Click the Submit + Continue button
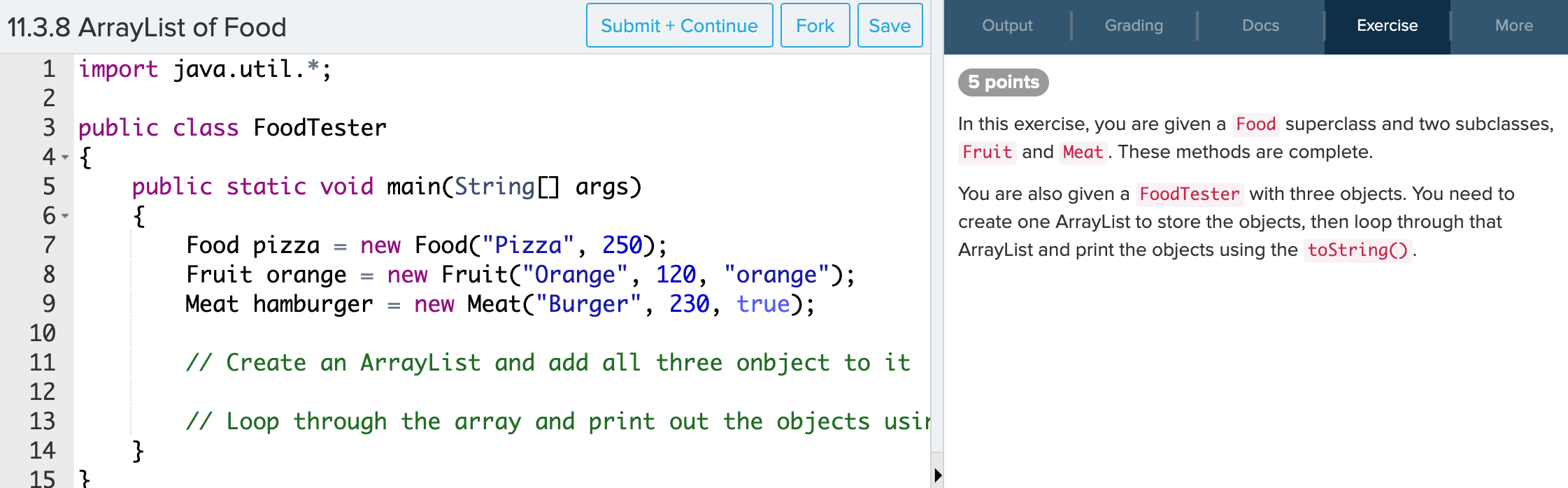This screenshot has width=1568, height=488. pyautogui.click(x=679, y=26)
